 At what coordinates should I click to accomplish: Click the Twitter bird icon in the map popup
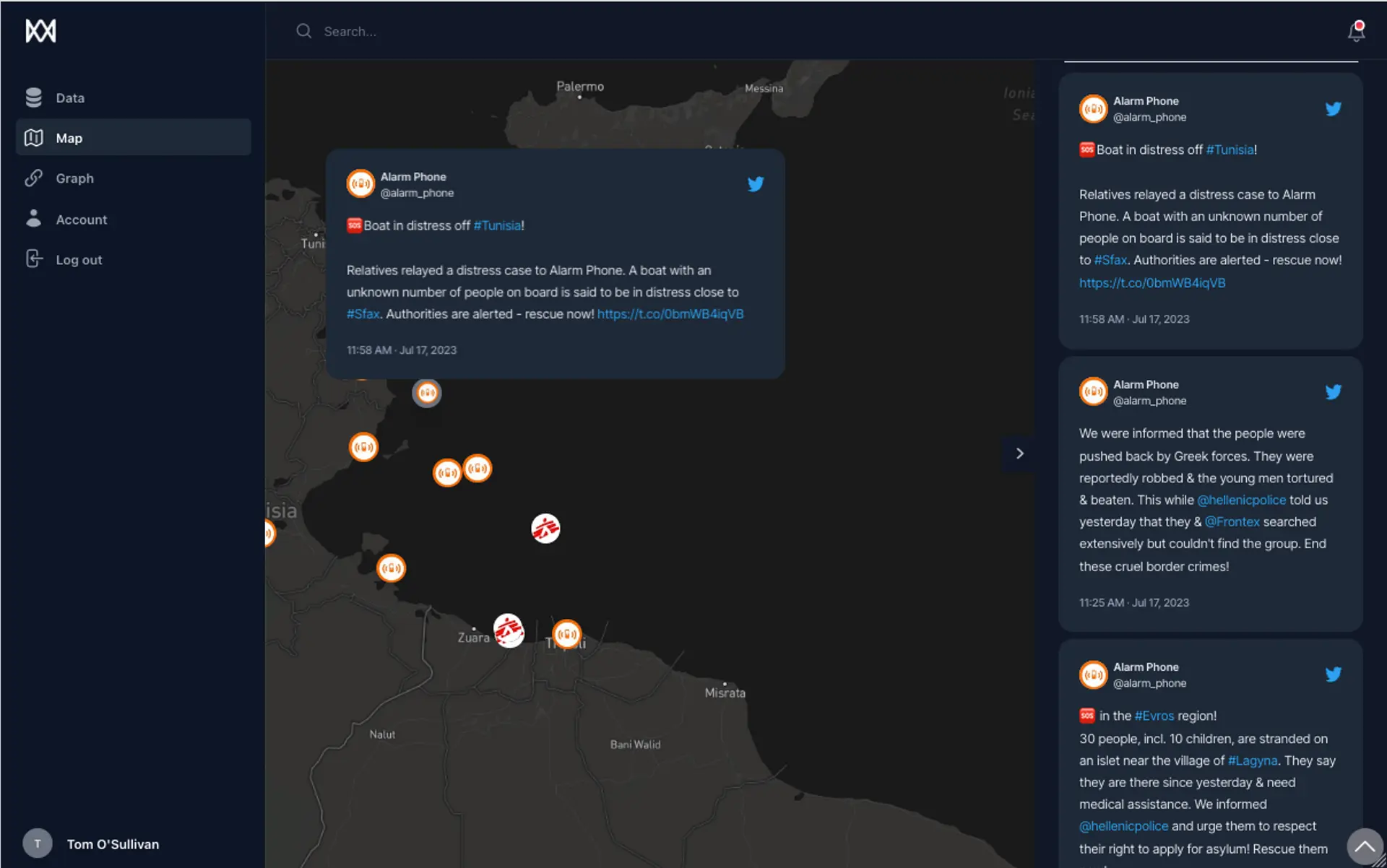[755, 184]
